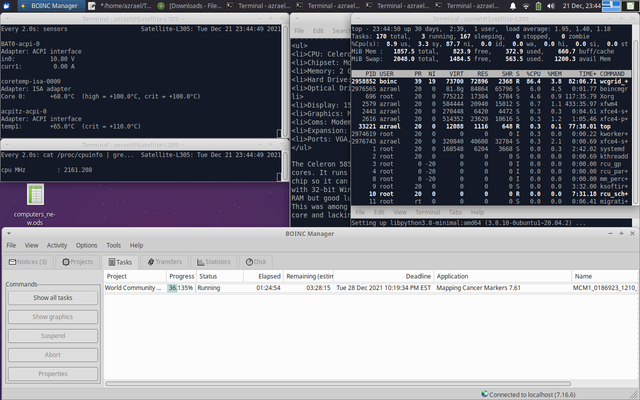Sort tasks by the Remaining column header

(309, 276)
